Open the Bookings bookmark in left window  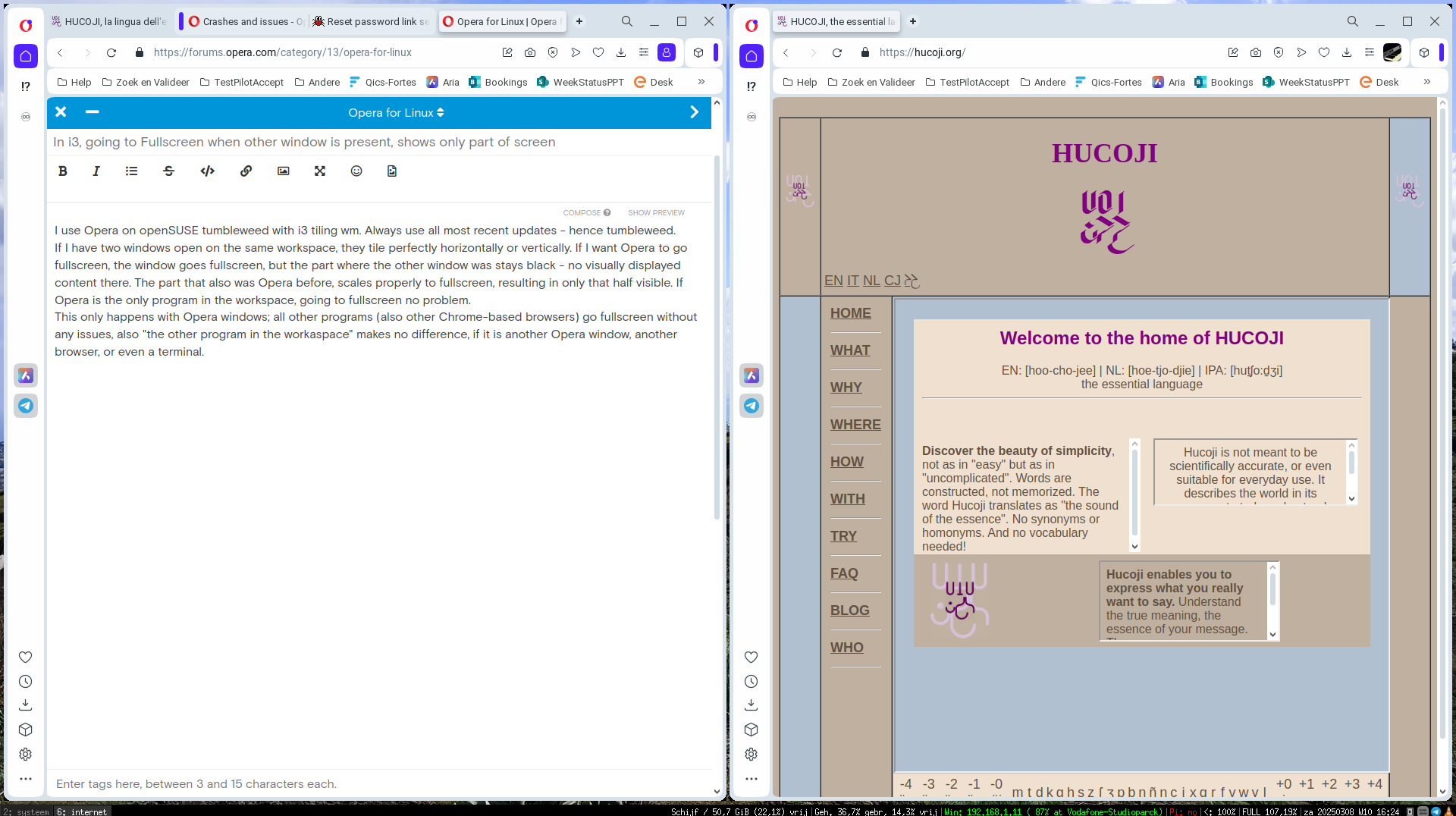click(x=498, y=83)
